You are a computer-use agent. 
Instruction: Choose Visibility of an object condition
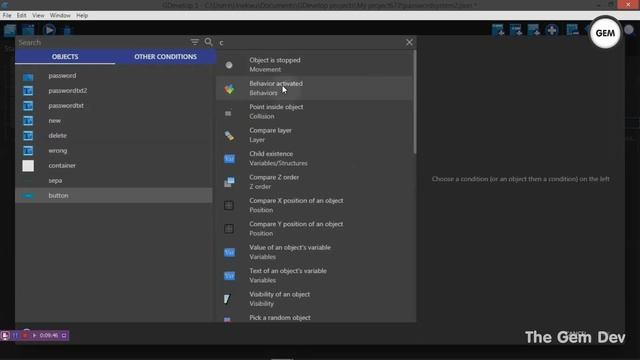[x=314, y=299]
